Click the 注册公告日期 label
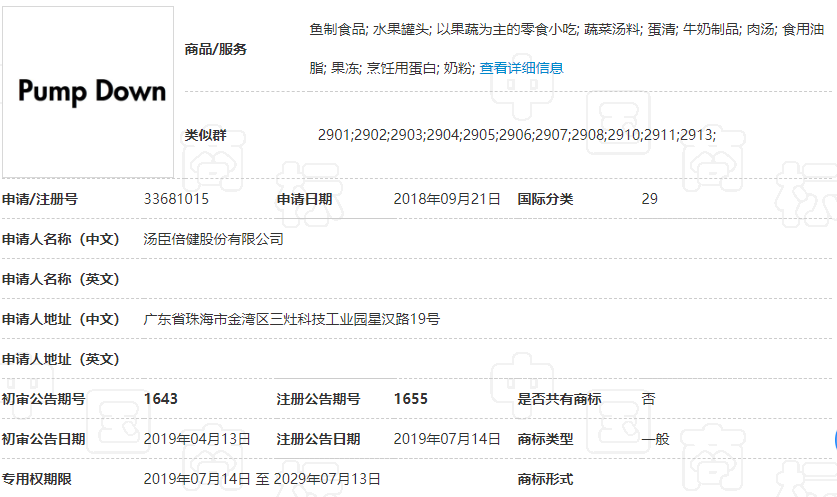 pos(318,439)
